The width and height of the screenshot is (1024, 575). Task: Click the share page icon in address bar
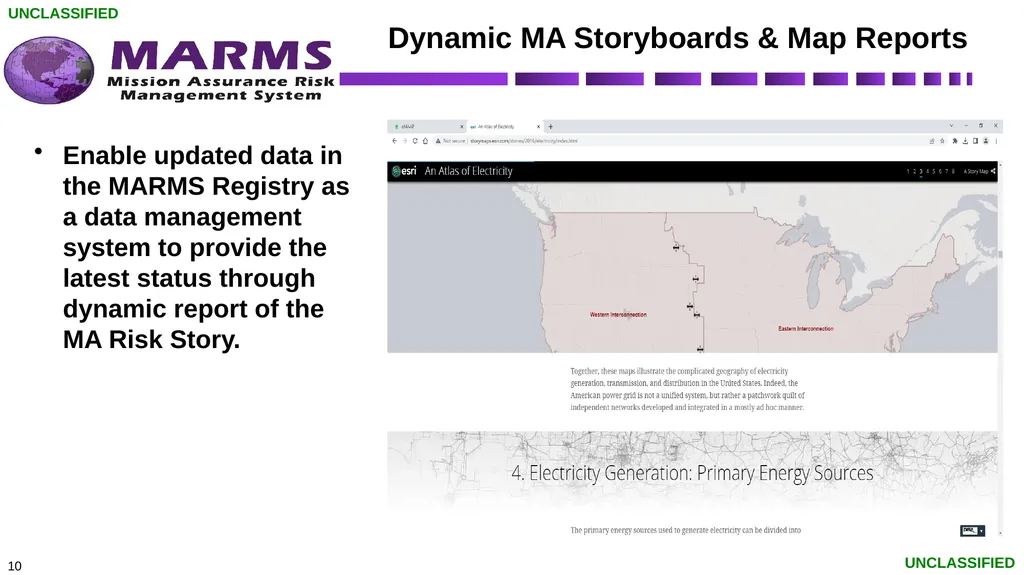point(932,141)
